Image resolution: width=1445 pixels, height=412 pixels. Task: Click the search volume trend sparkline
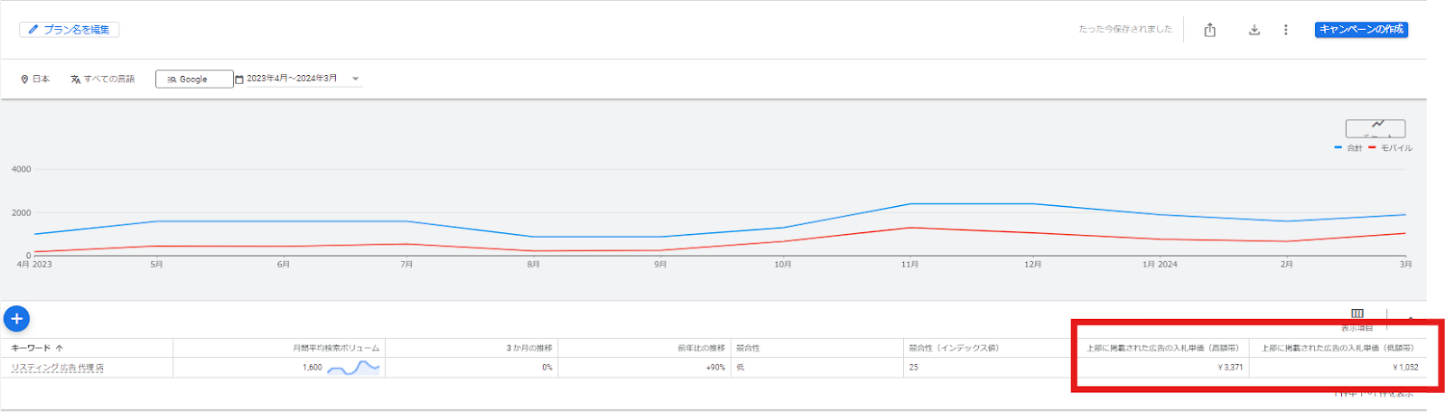pyautogui.click(x=354, y=368)
